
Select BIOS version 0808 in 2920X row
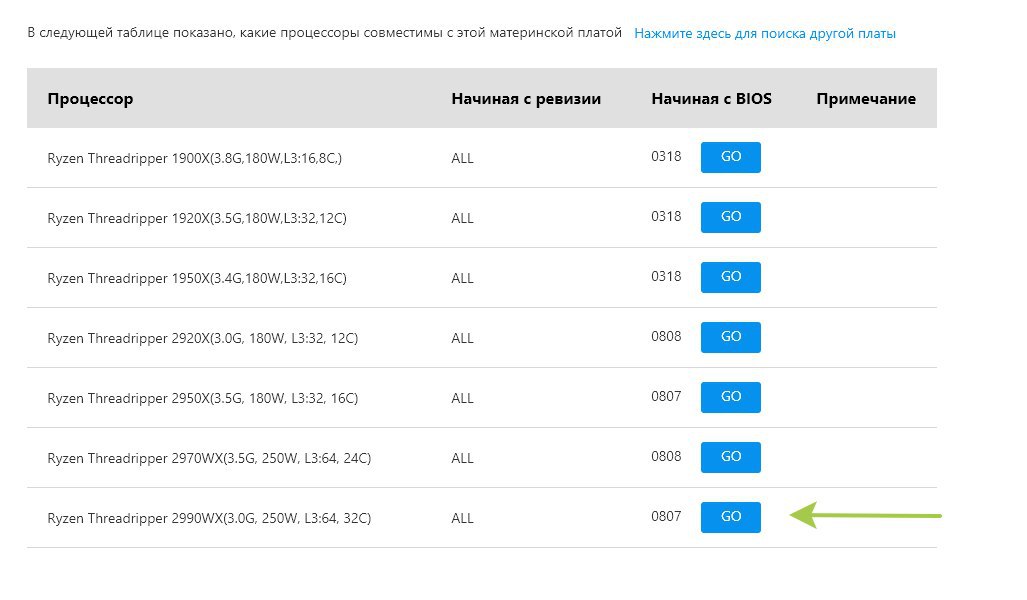point(666,337)
